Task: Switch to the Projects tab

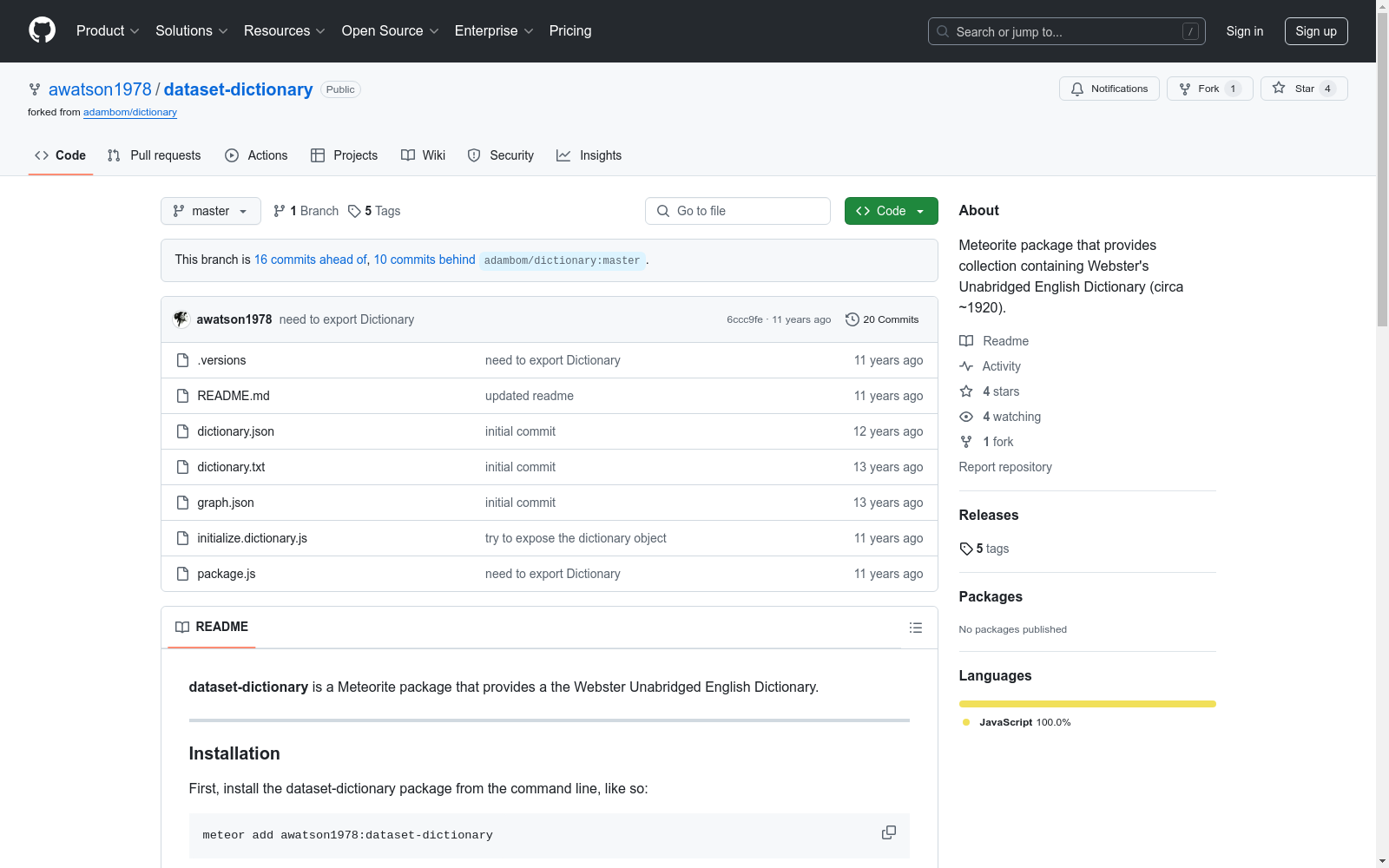Action: click(345, 155)
